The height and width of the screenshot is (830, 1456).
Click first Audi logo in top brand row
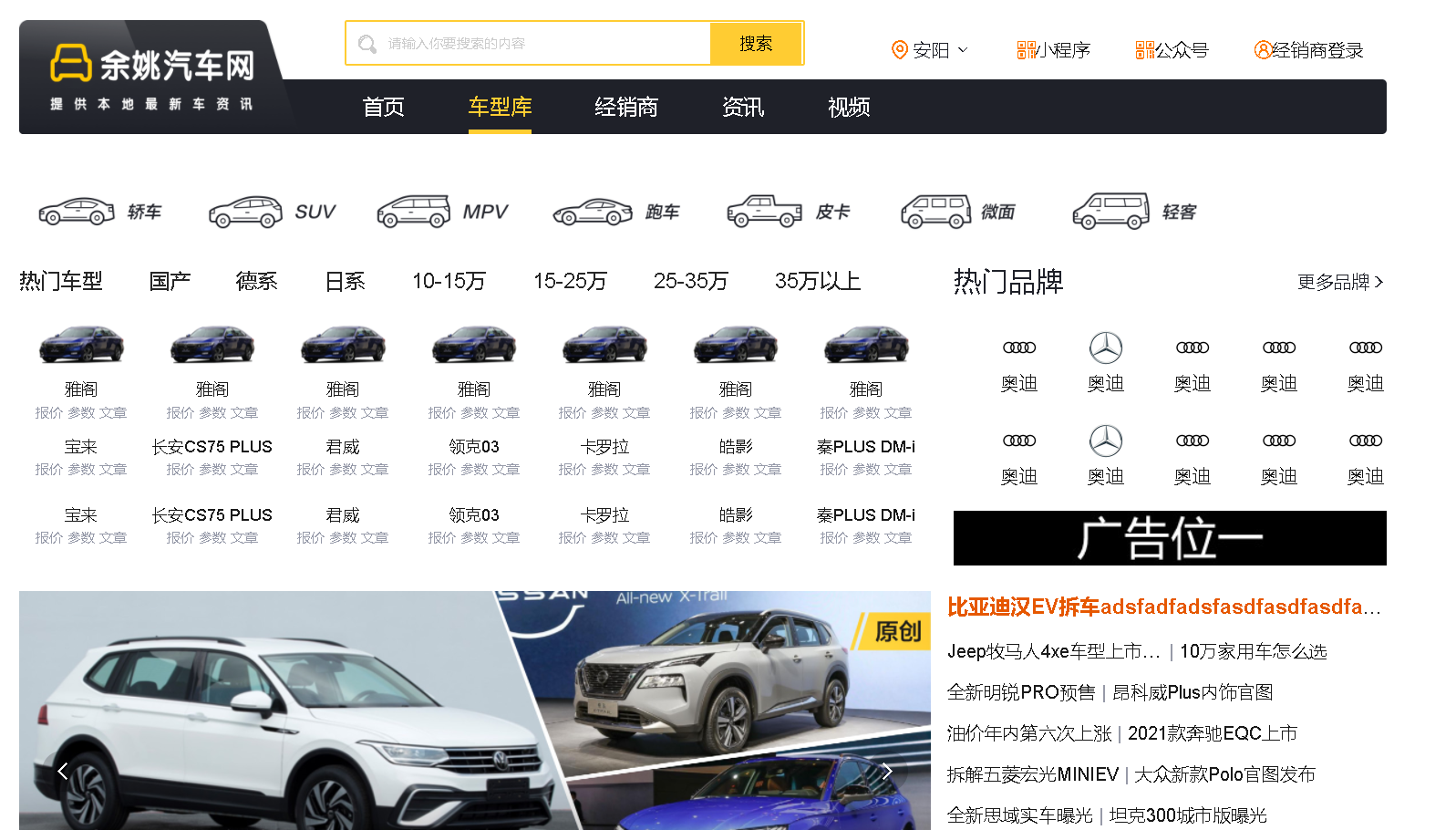point(1019,348)
